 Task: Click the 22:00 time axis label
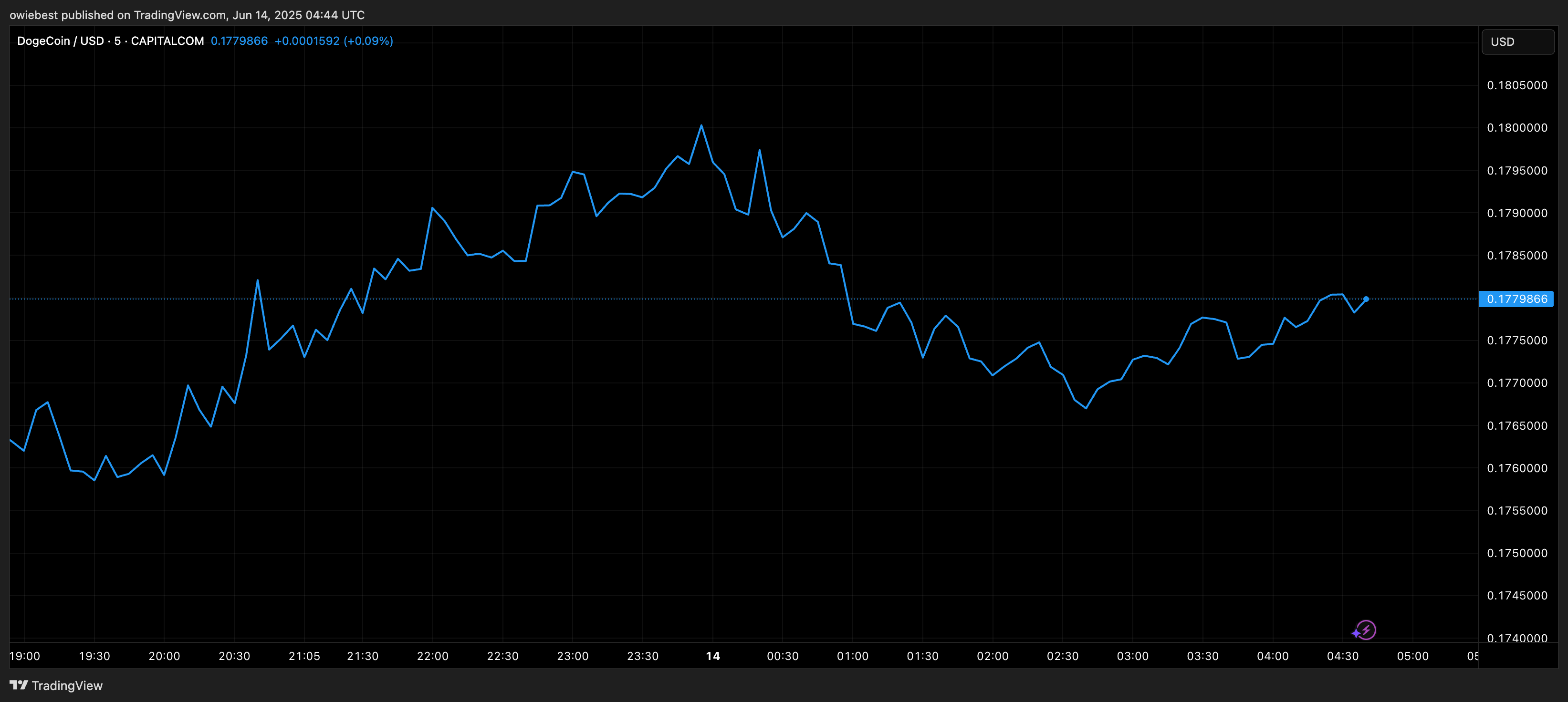click(432, 656)
